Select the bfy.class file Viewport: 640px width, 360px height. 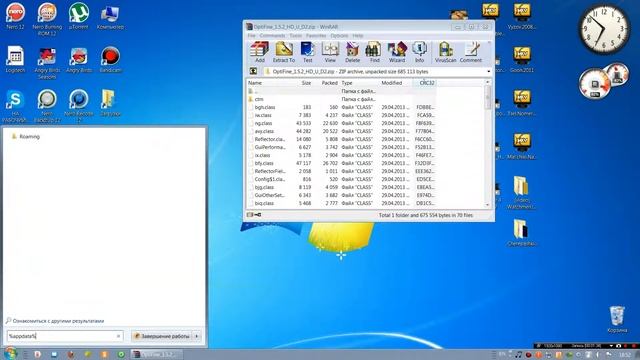tap(342, 163)
